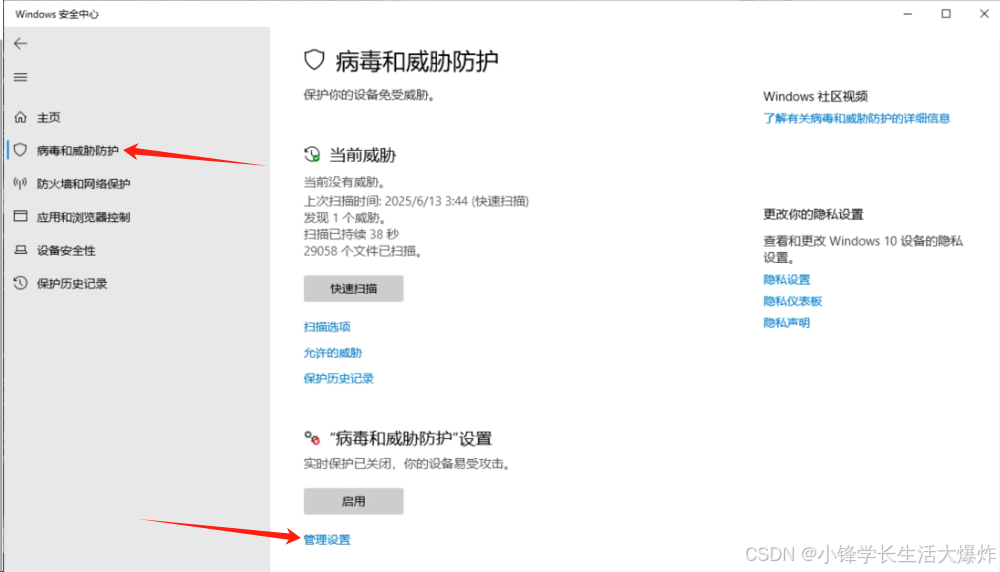Click the 启用 button
This screenshot has width=1000, height=572.
coord(353,501)
